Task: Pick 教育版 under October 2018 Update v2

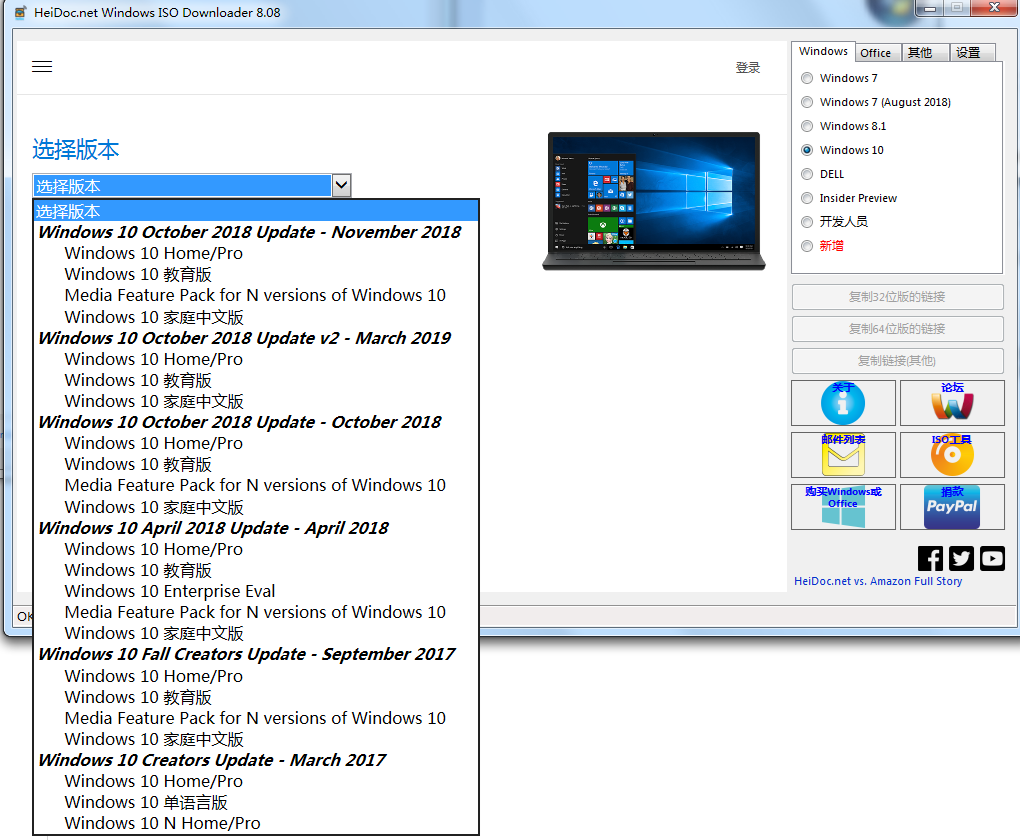Action: (x=256, y=380)
